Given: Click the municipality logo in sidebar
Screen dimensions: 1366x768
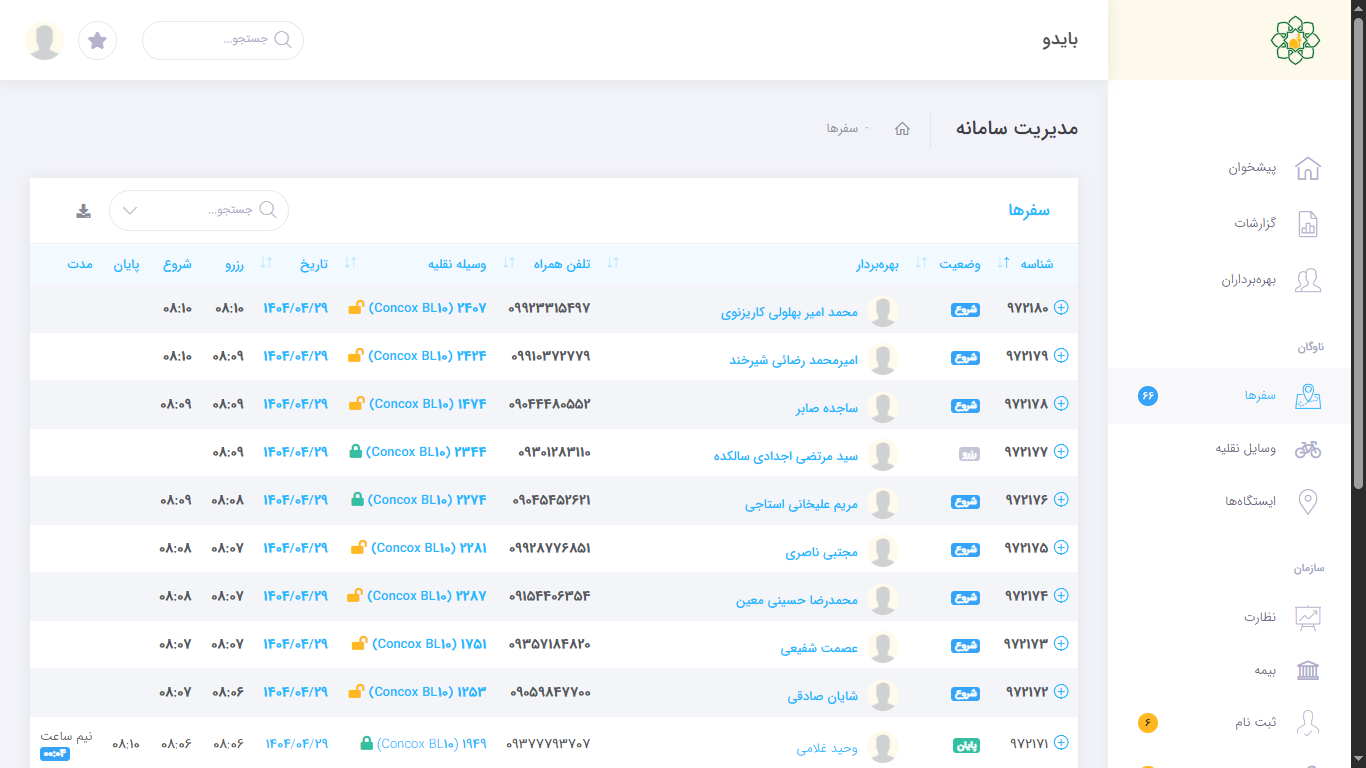Looking at the screenshot, I should point(1294,40).
